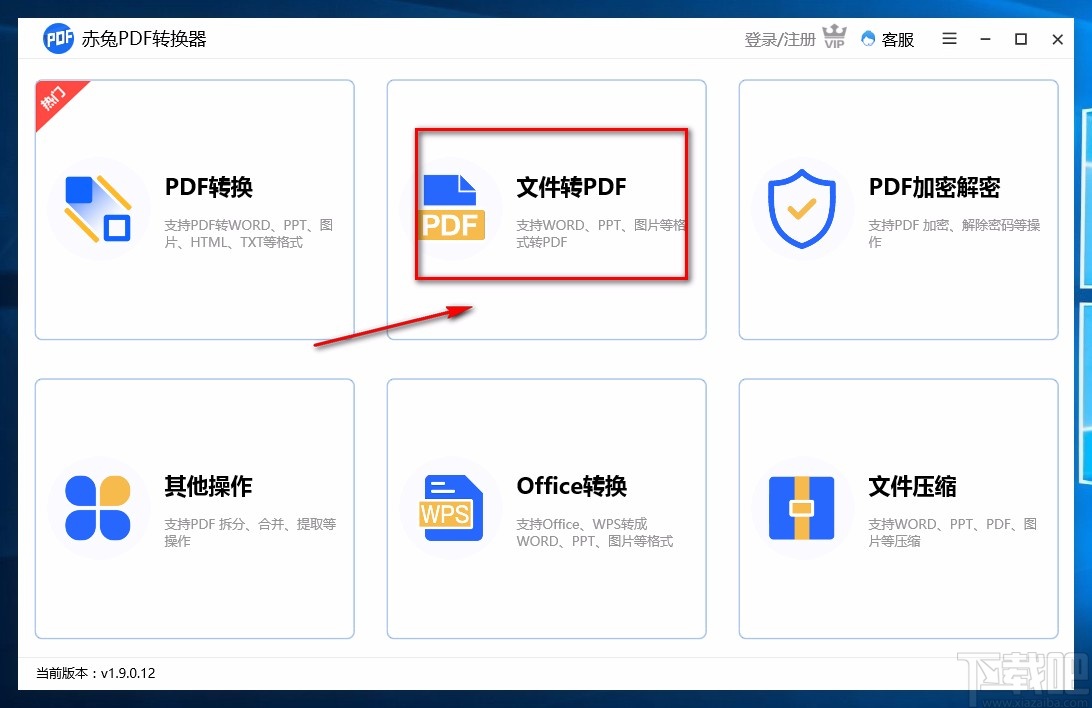Open the 文件压缩 card
Viewport: 1092px width, 708px height.
tap(898, 508)
